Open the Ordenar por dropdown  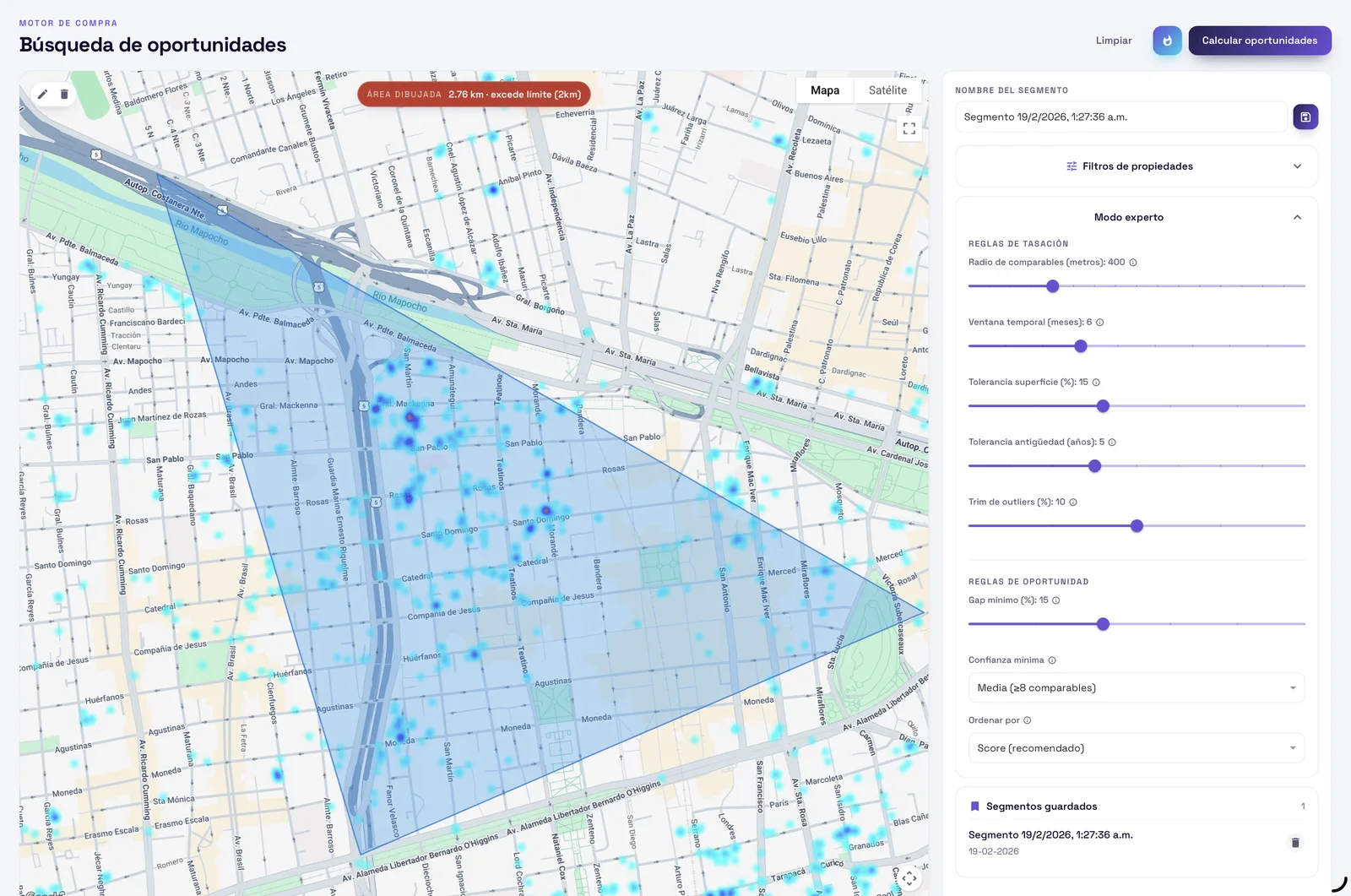[x=1137, y=748]
